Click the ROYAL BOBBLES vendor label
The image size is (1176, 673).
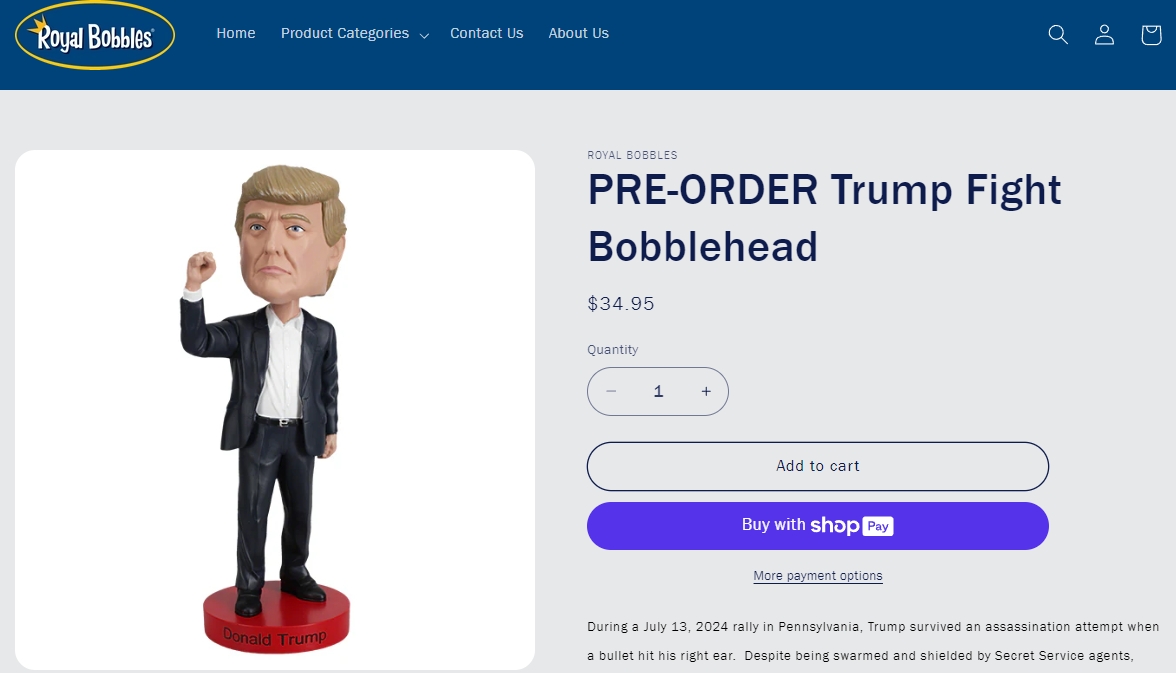[x=632, y=155]
